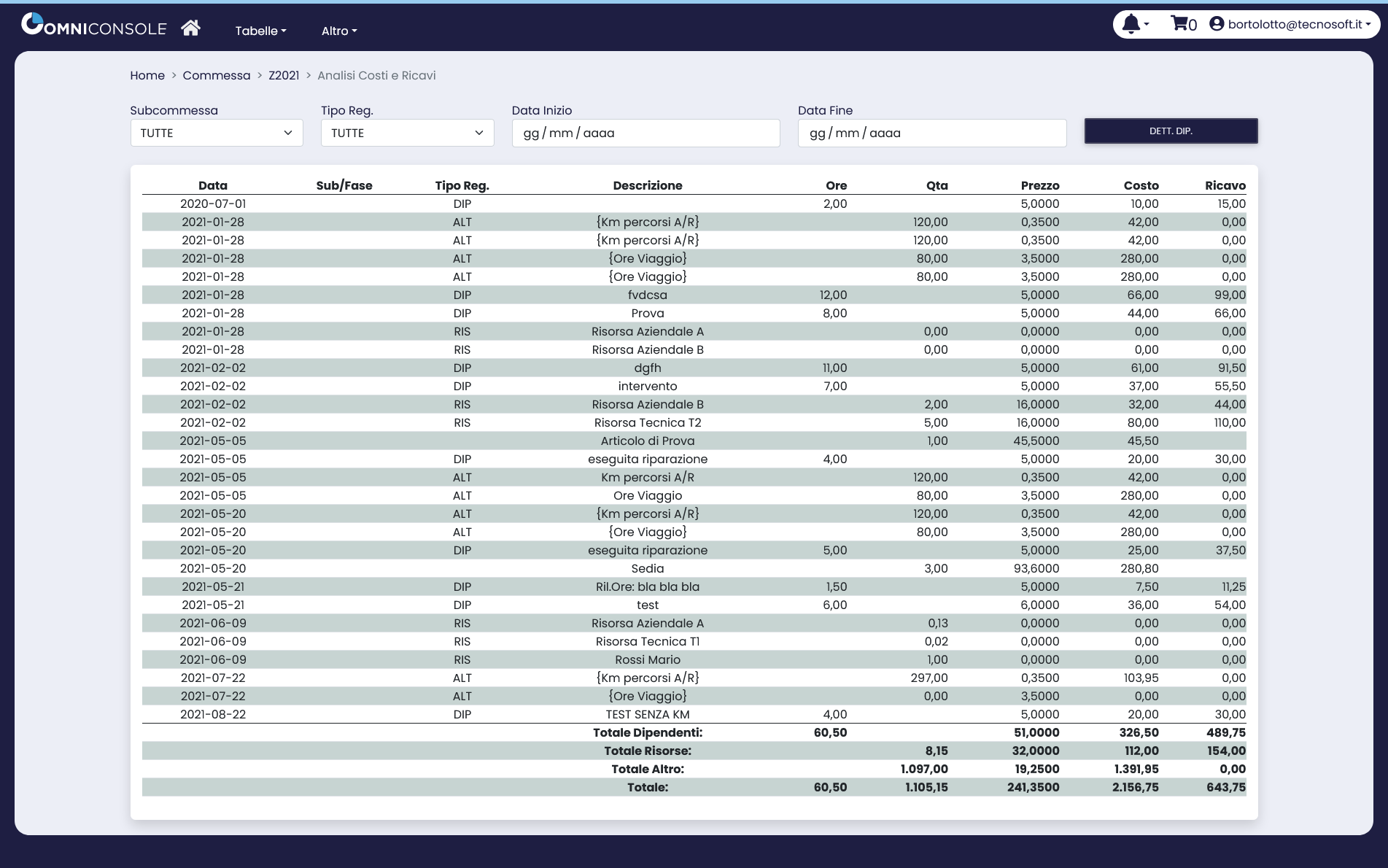Image resolution: width=1388 pixels, height=868 pixels.
Task: Click the Descrizione column header
Action: click(647, 185)
